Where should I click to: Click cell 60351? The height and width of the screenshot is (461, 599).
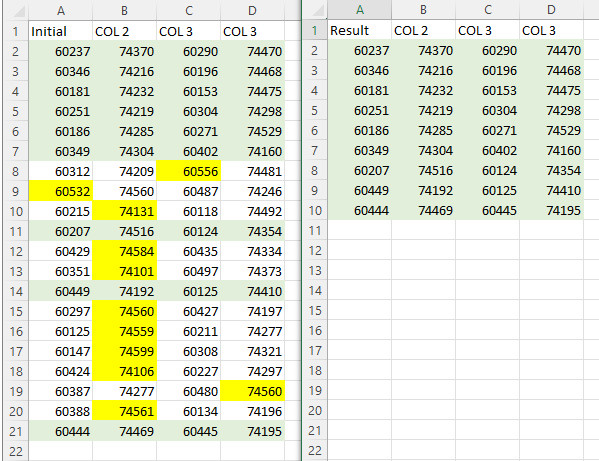(61, 271)
